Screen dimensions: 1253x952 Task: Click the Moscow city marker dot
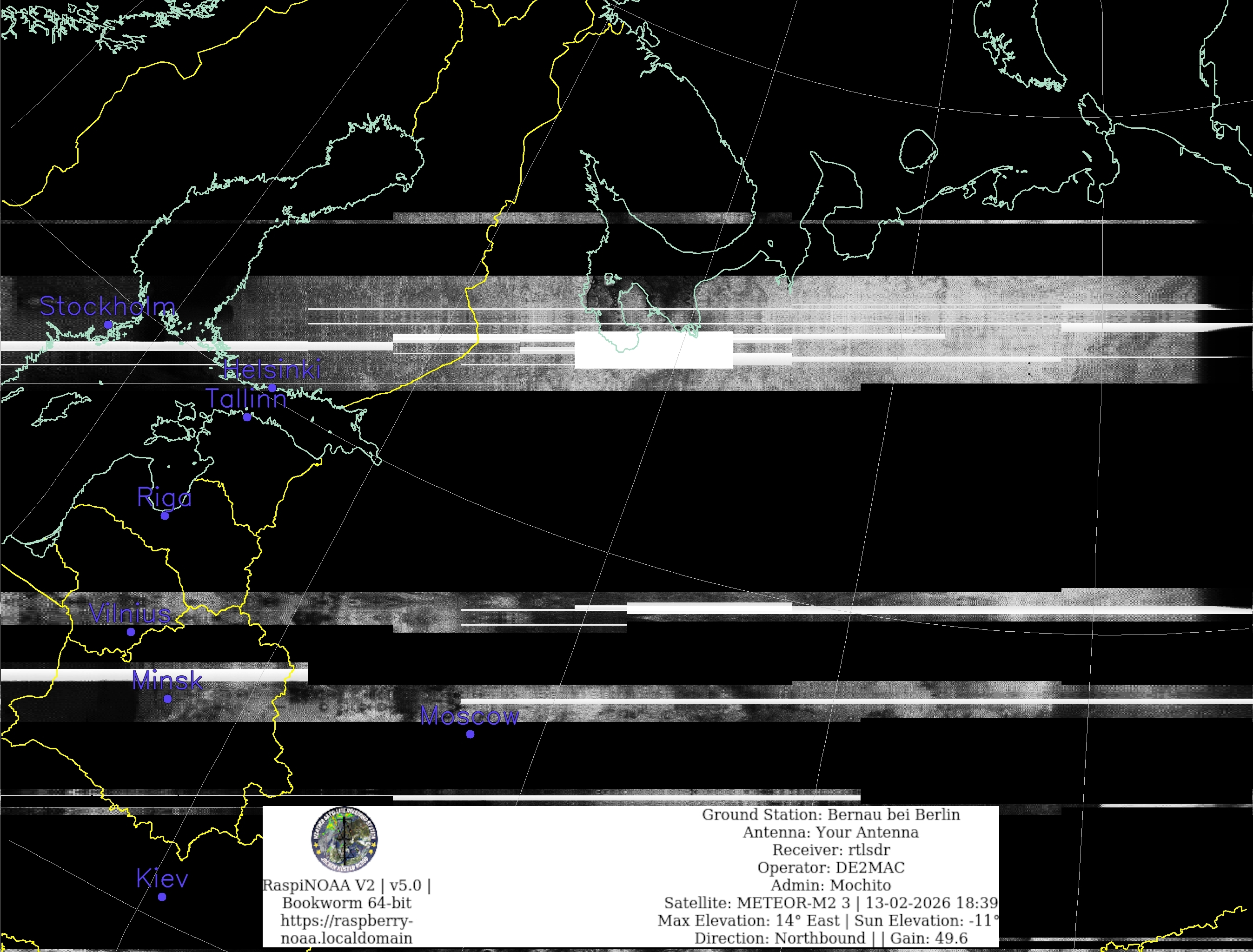471,734
